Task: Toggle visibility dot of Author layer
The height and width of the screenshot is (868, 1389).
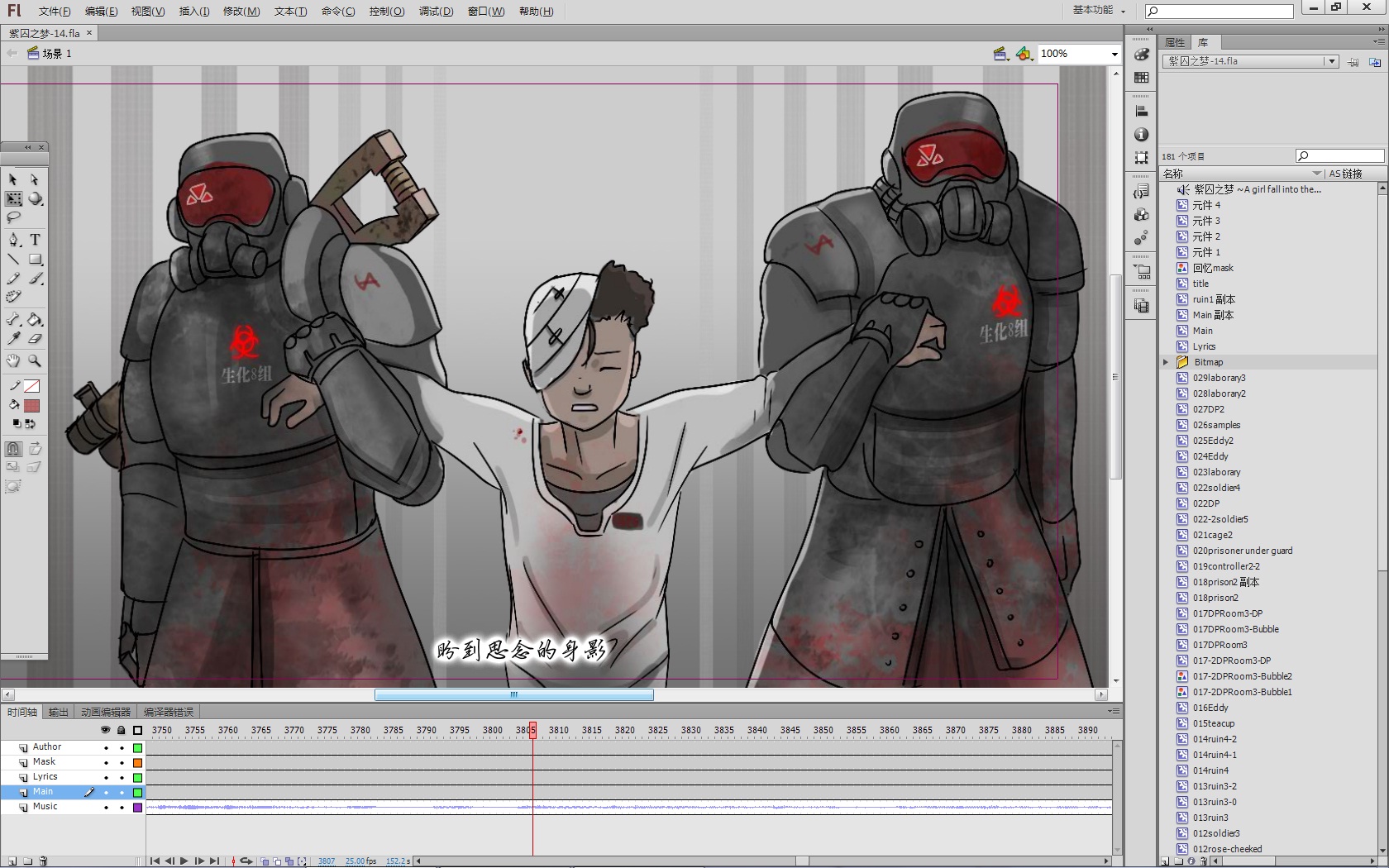Action: tap(106, 748)
